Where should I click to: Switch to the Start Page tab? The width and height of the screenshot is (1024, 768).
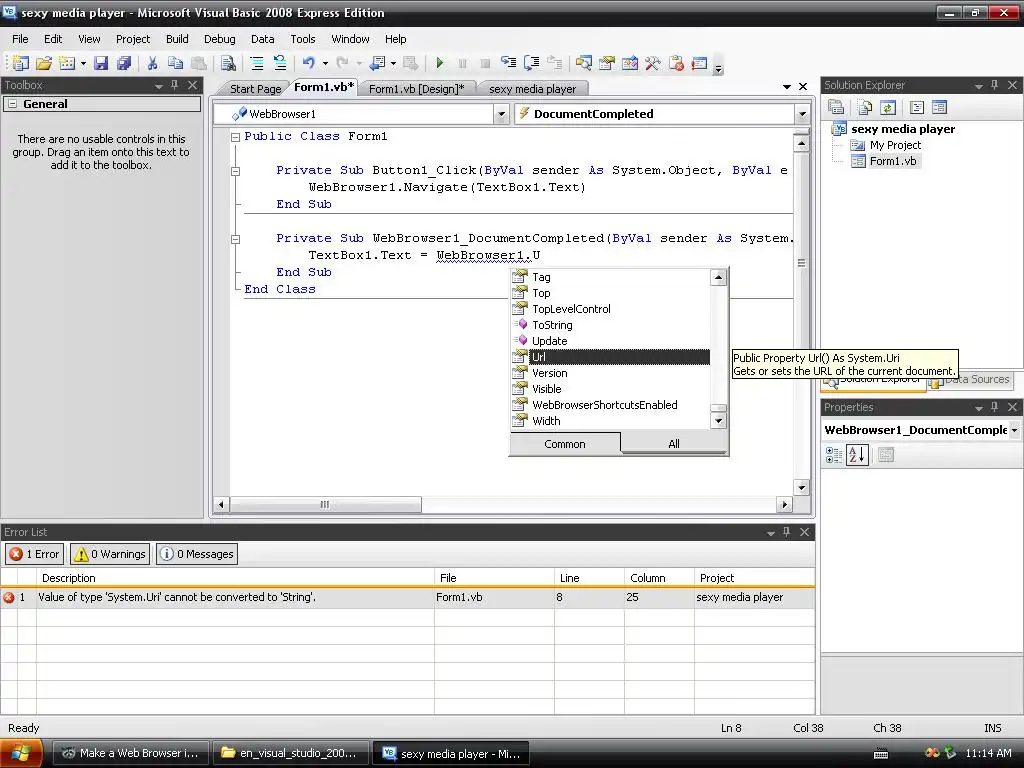coord(255,89)
